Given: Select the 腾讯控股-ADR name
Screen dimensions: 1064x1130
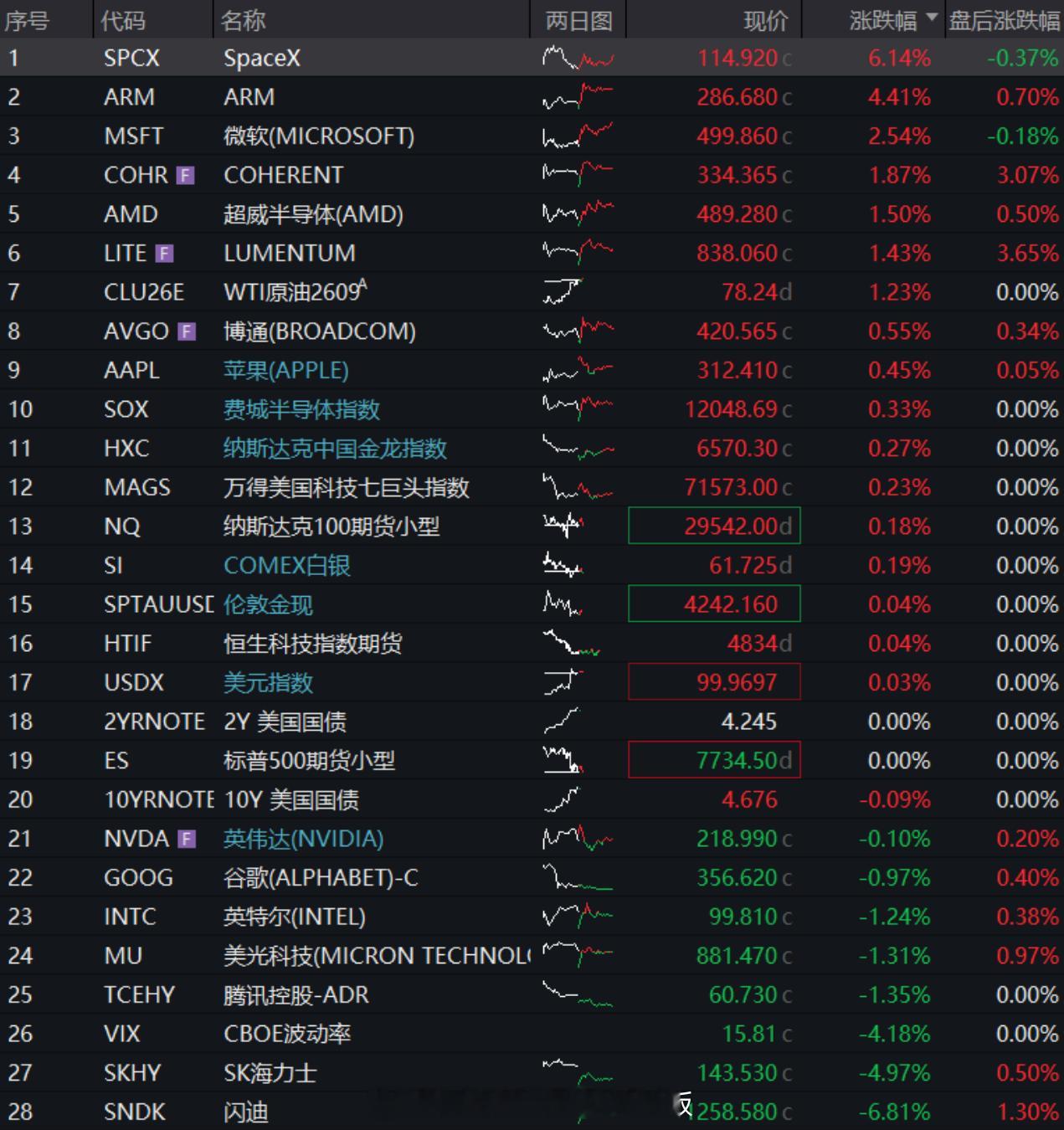Looking at the screenshot, I should pos(296,995).
